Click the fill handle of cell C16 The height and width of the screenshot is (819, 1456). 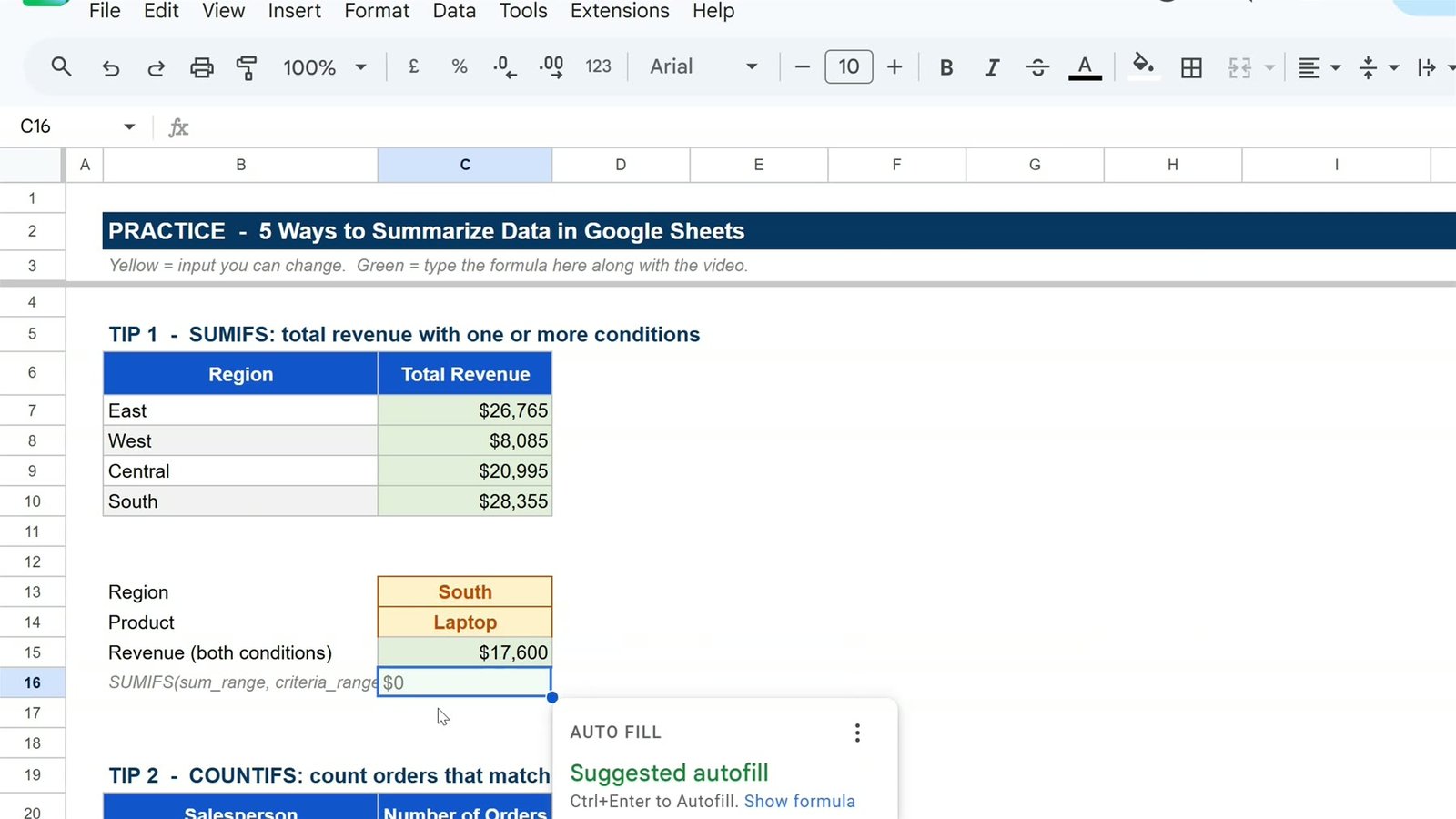(551, 697)
